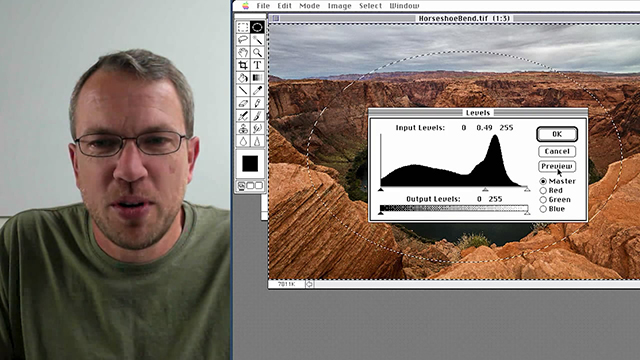Click the Cancel button in Levels

tap(557, 151)
